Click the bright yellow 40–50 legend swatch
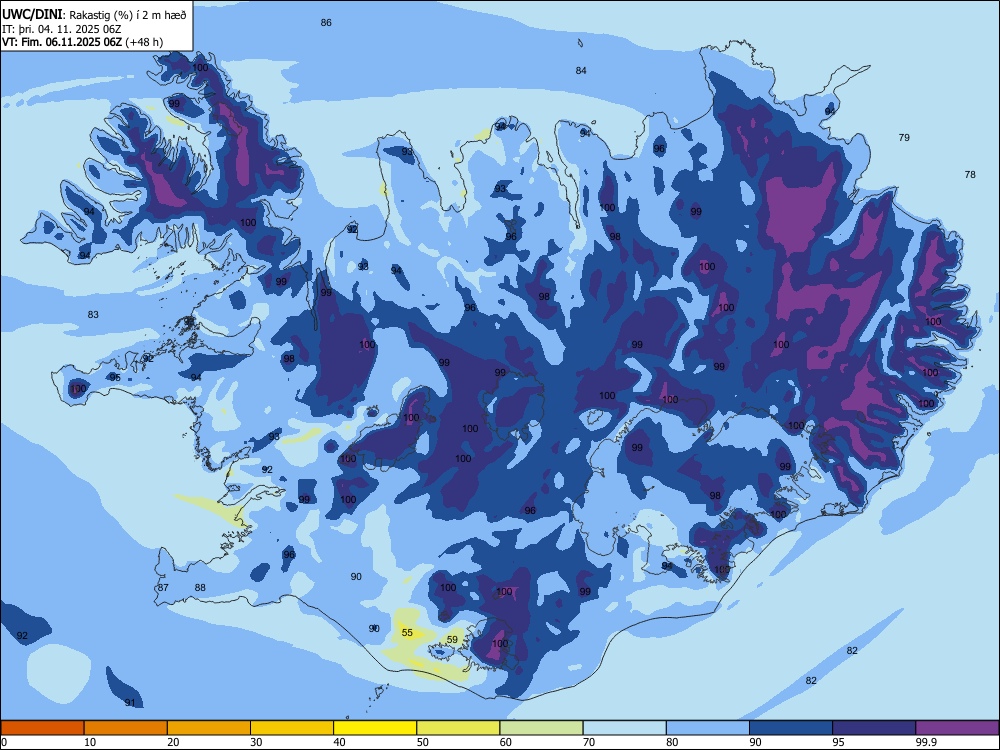Viewport: 1000px width, 750px height. pos(375,728)
